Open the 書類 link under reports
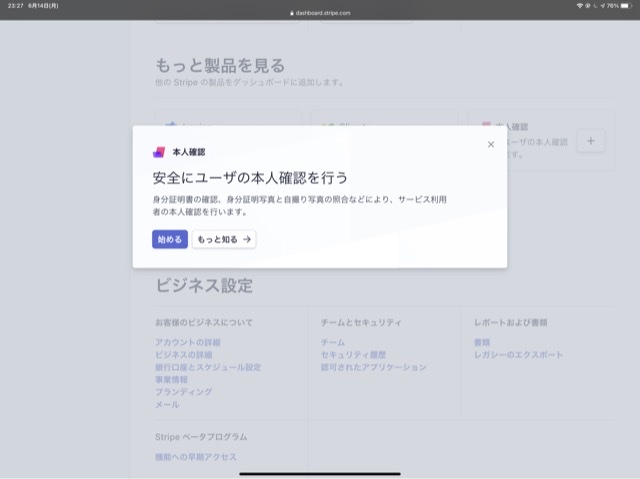 [482, 342]
